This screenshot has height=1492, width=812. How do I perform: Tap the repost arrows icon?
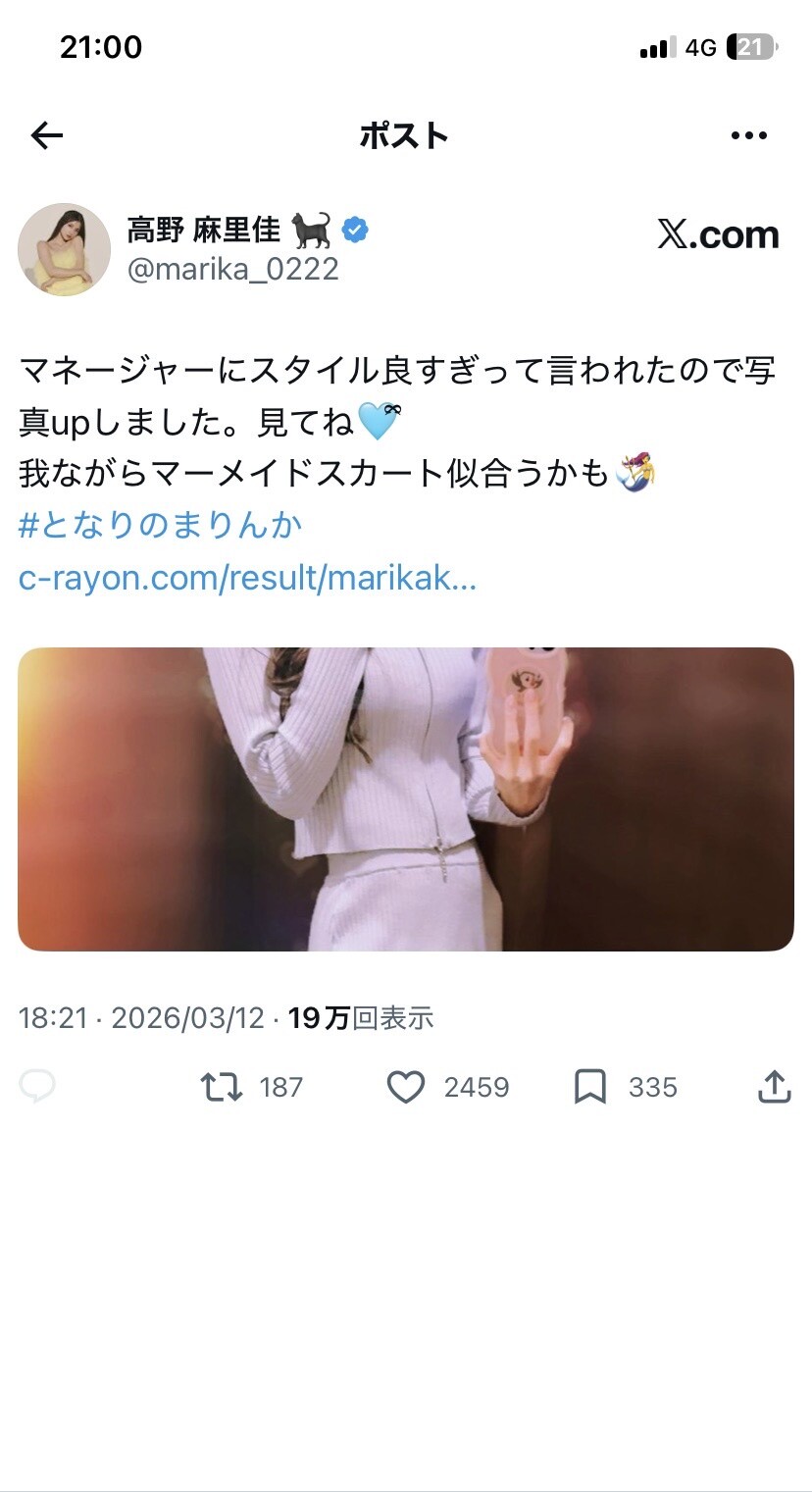click(x=222, y=1087)
